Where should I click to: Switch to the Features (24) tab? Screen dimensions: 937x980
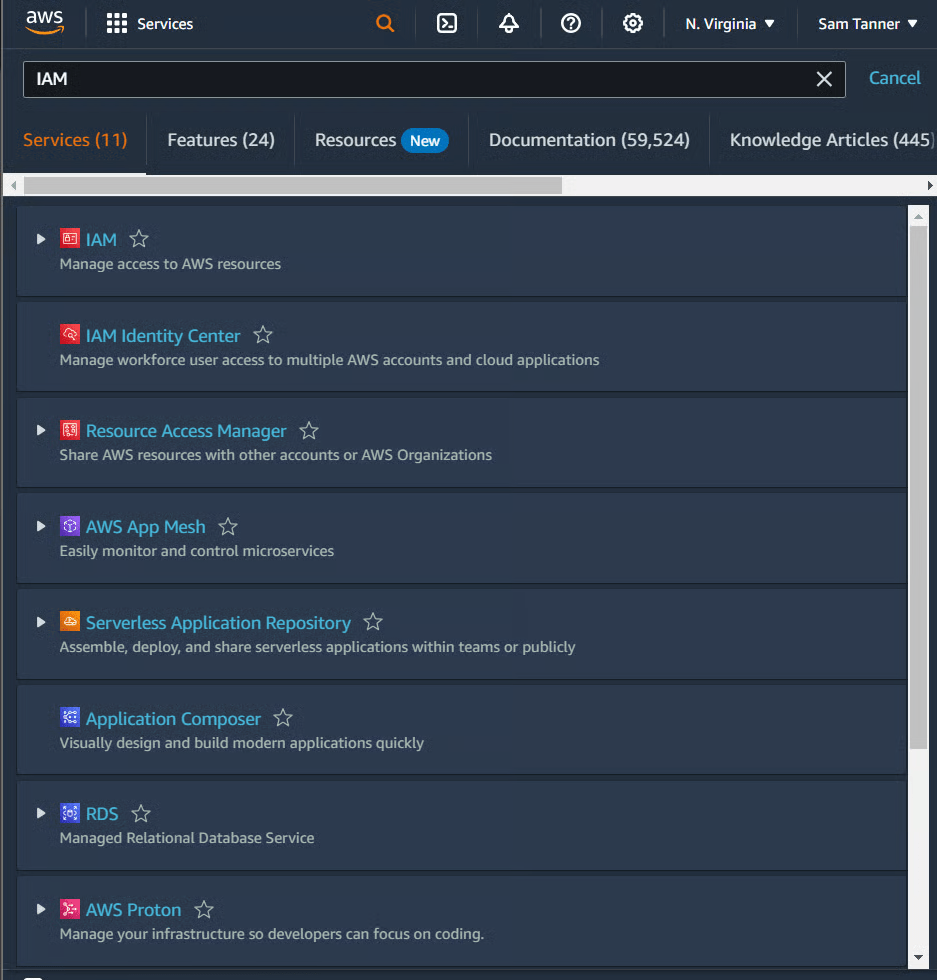point(220,140)
